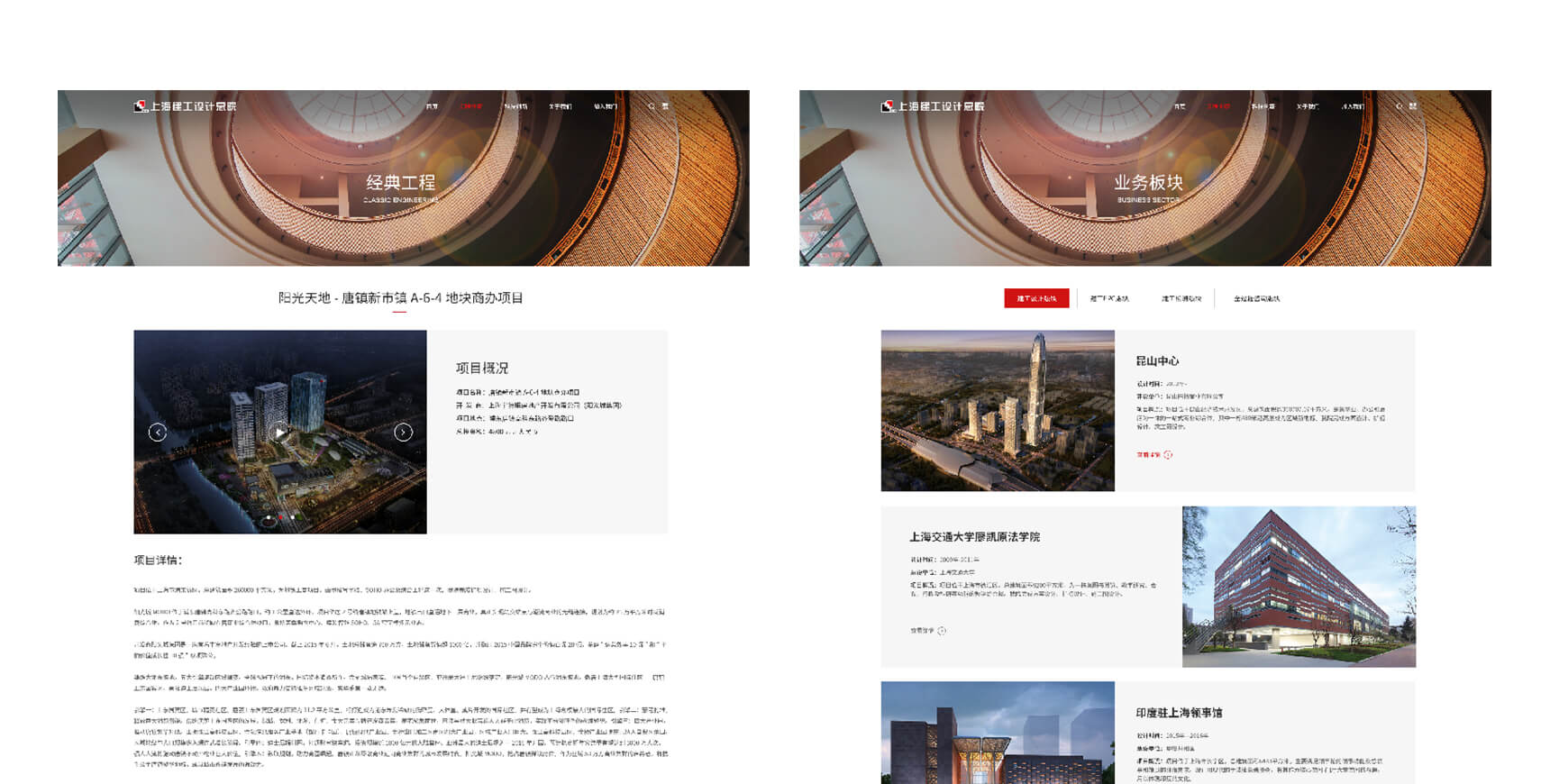Click the logo on the 业务板块 page header
Image resolution: width=1550 pixels, height=784 pixels.
click(x=933, y=106)
